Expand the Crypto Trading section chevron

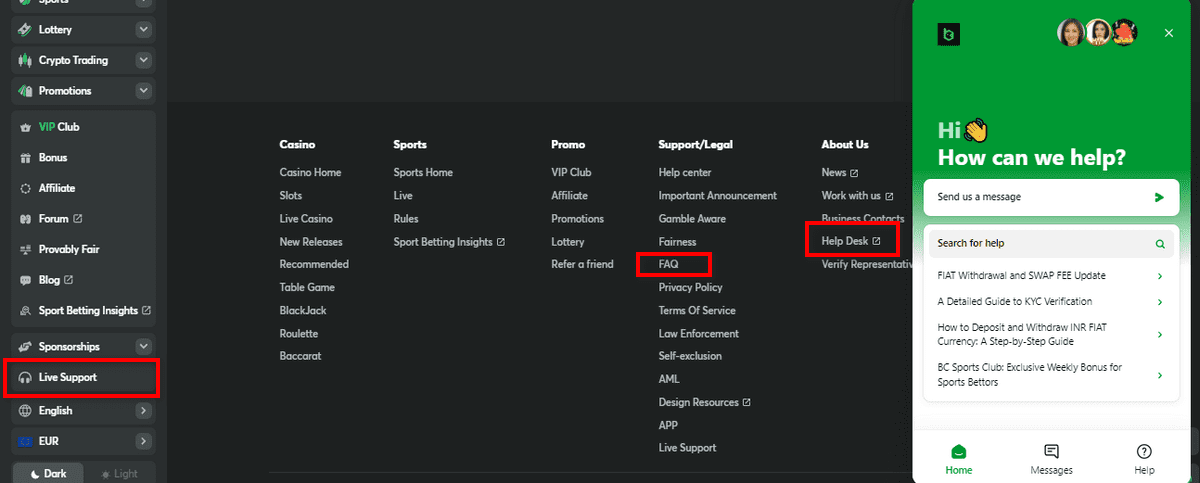pos(143,60)
